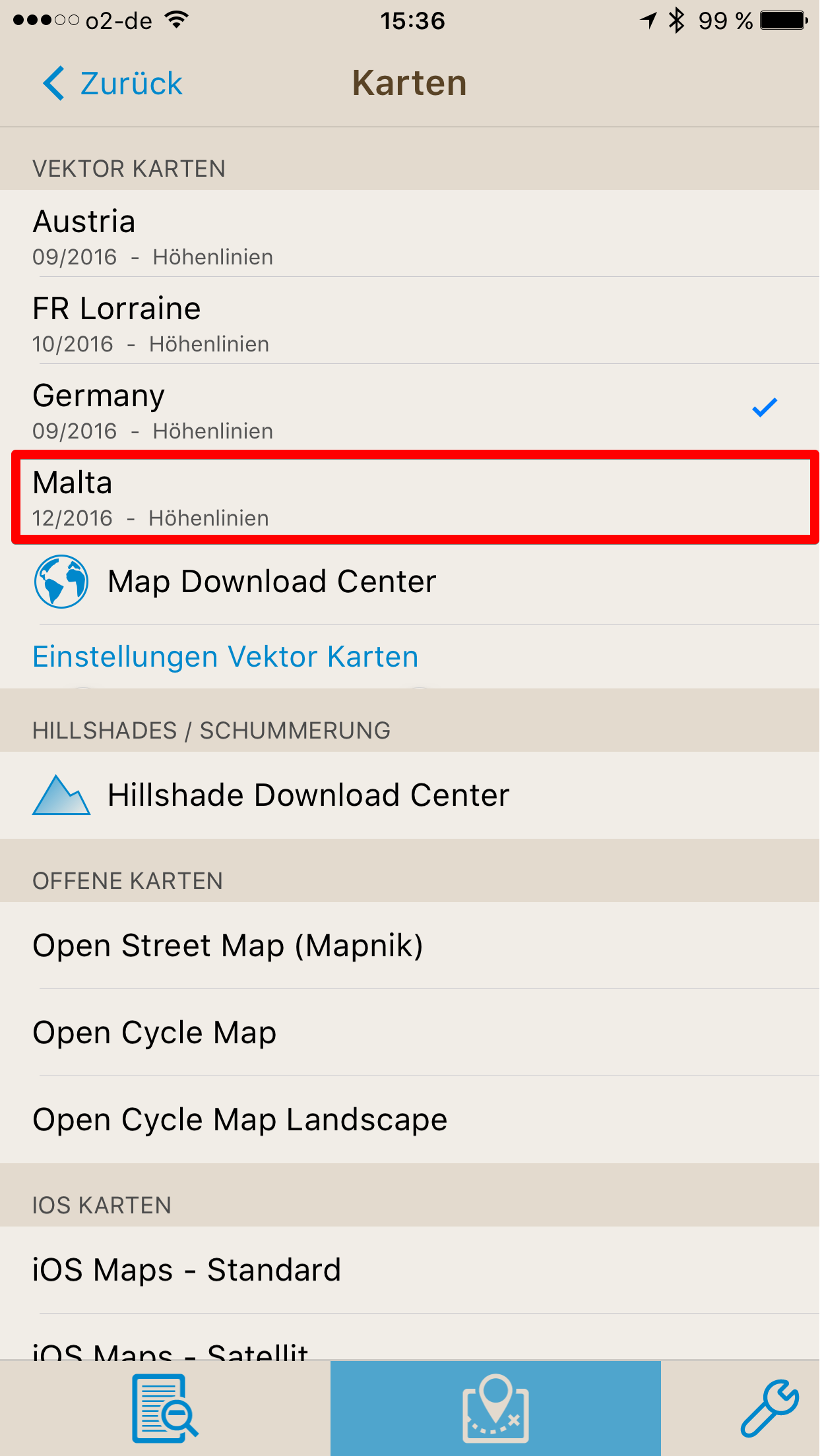Pick the FR Lorraine map
Screen dimensions: 822x1456
410,321
